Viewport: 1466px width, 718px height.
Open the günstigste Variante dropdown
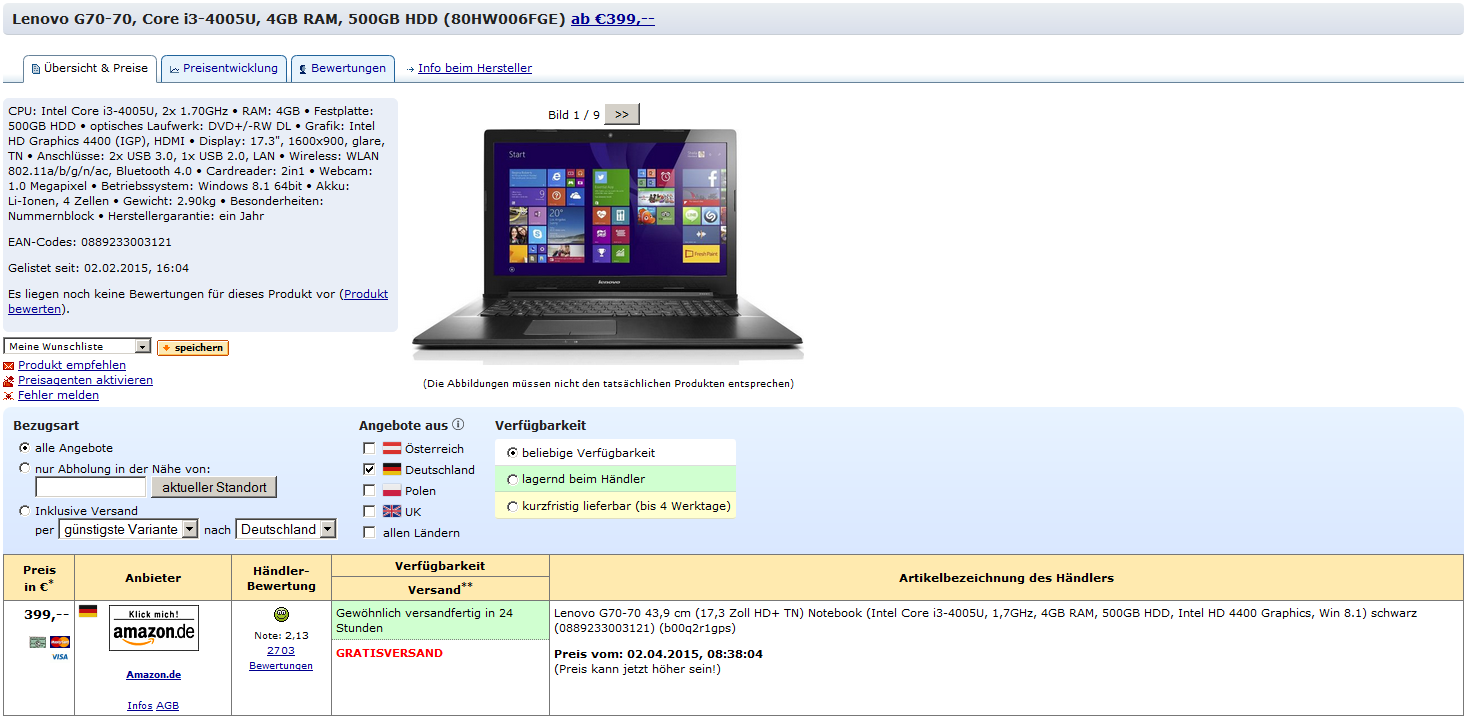point(129,530)
